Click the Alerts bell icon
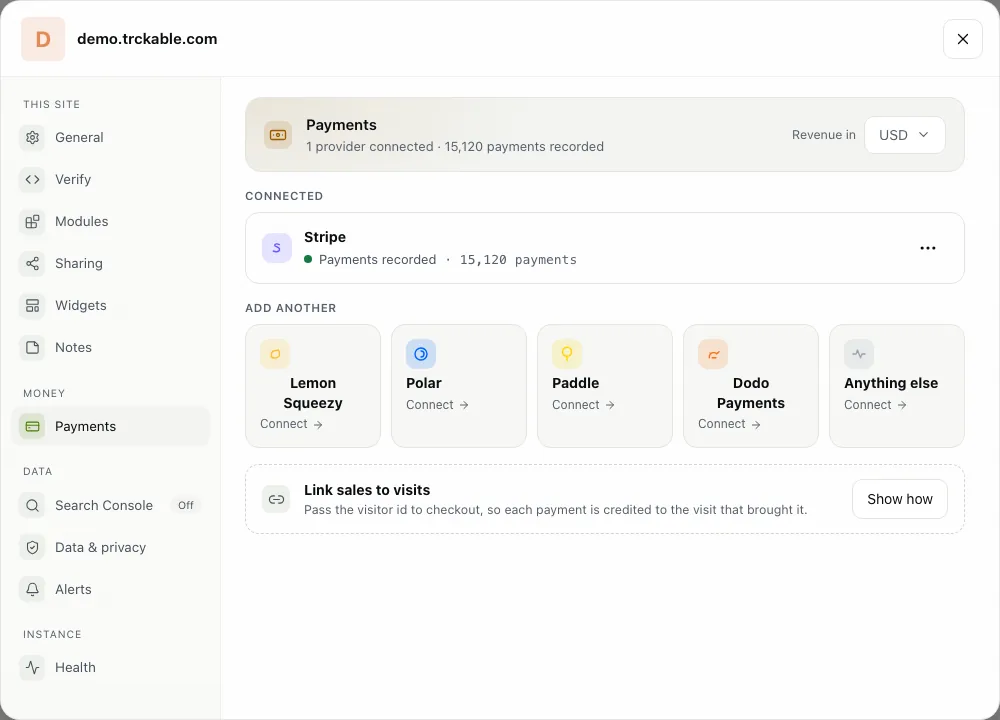Viewport: 1000px width, 720px height. click(x=33, y=589)
